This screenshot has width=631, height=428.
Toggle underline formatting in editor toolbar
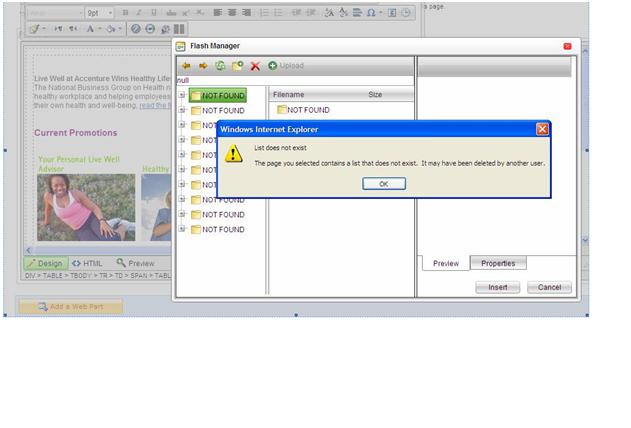click(154, 13)
